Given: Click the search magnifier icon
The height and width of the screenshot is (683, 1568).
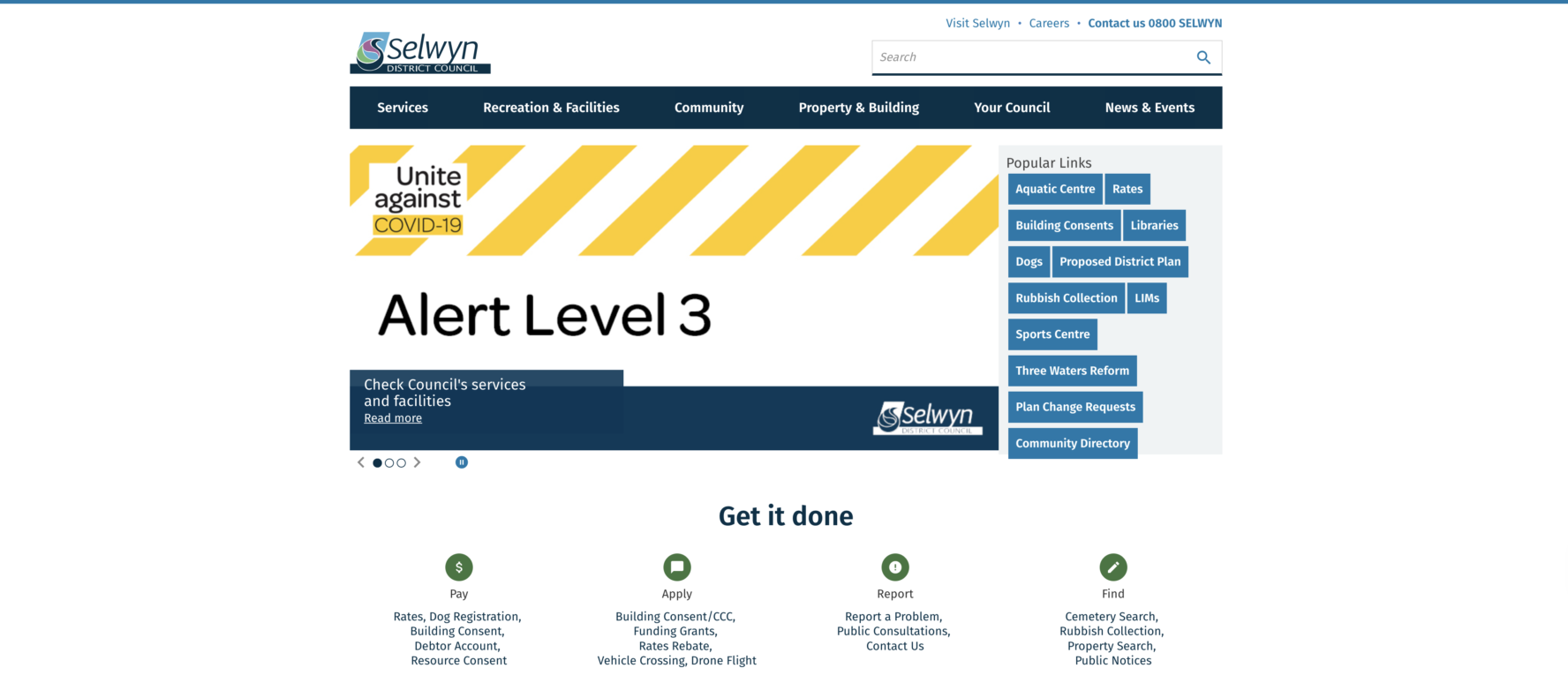Looking at the screenshot, I should tap(1203, 57).
